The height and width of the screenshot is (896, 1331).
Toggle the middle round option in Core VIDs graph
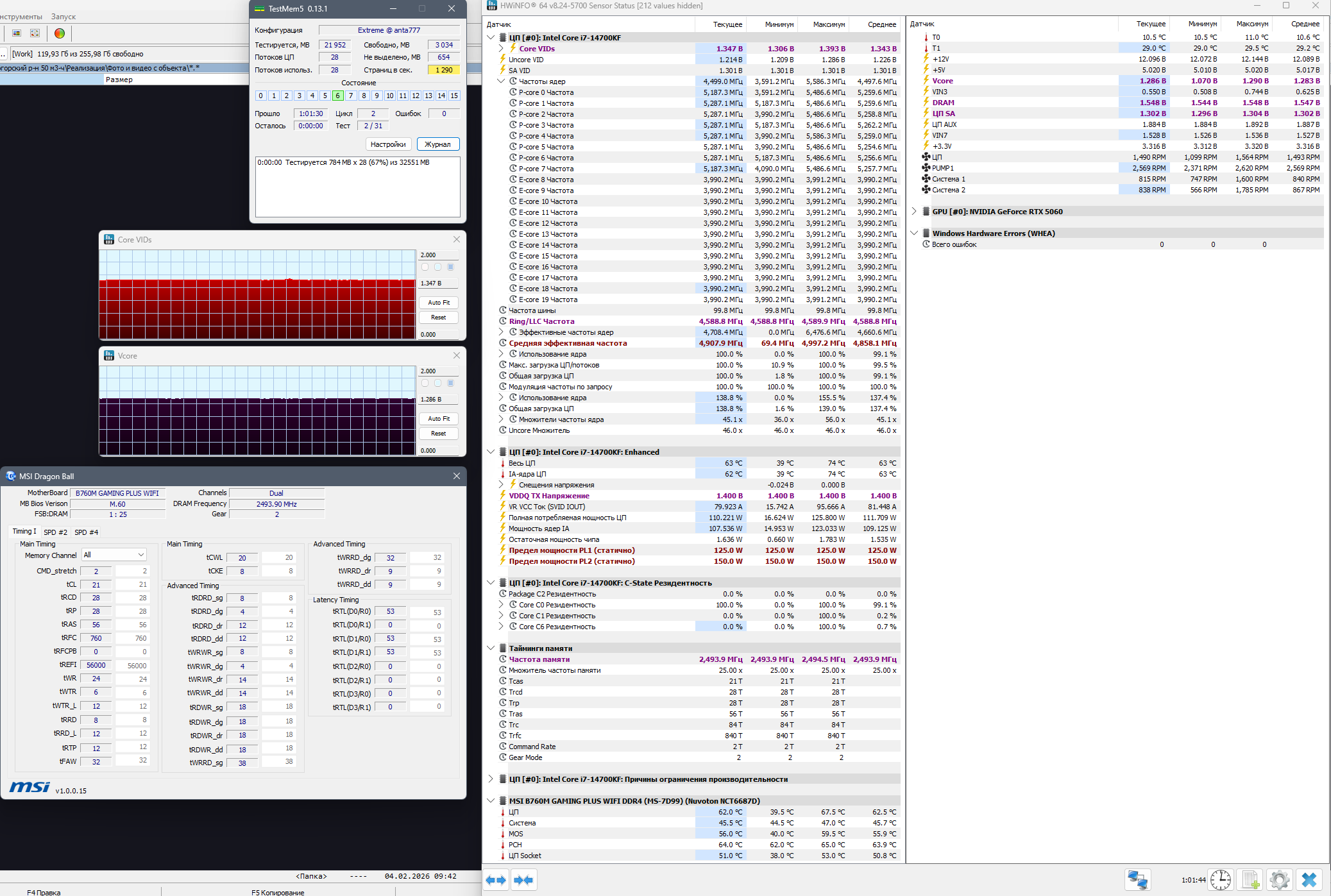[x=437, y=267]
